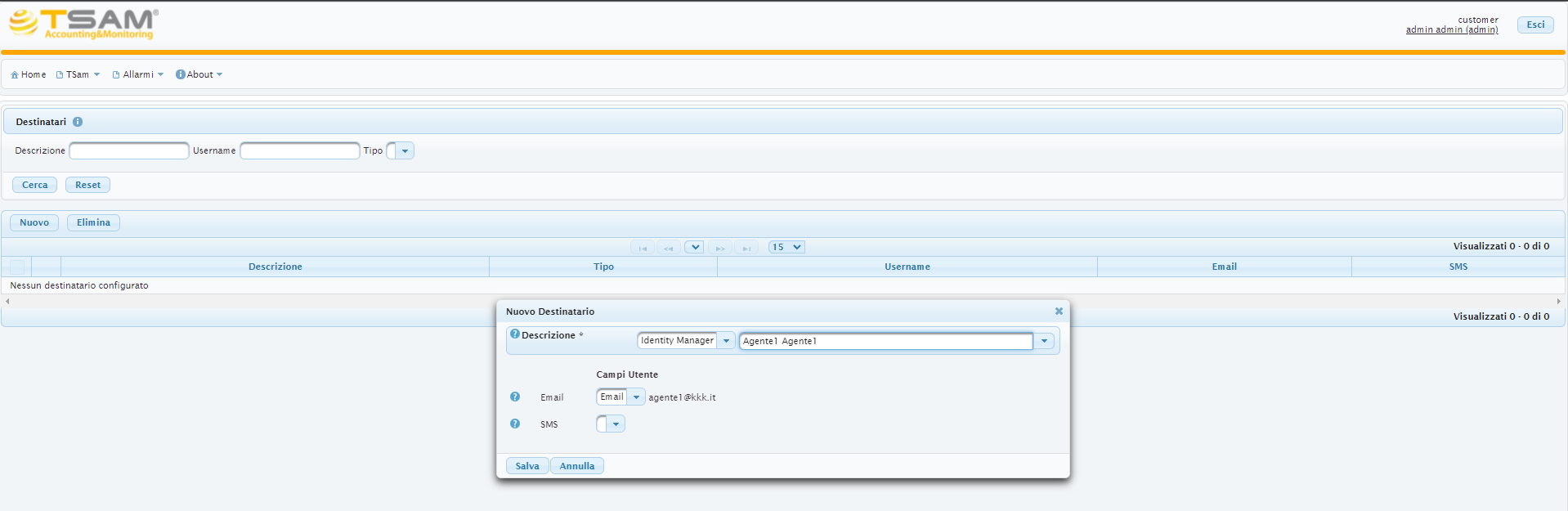Click the Cerca search button
This screenshot has height=511, width=1568.
coord(34,185)
